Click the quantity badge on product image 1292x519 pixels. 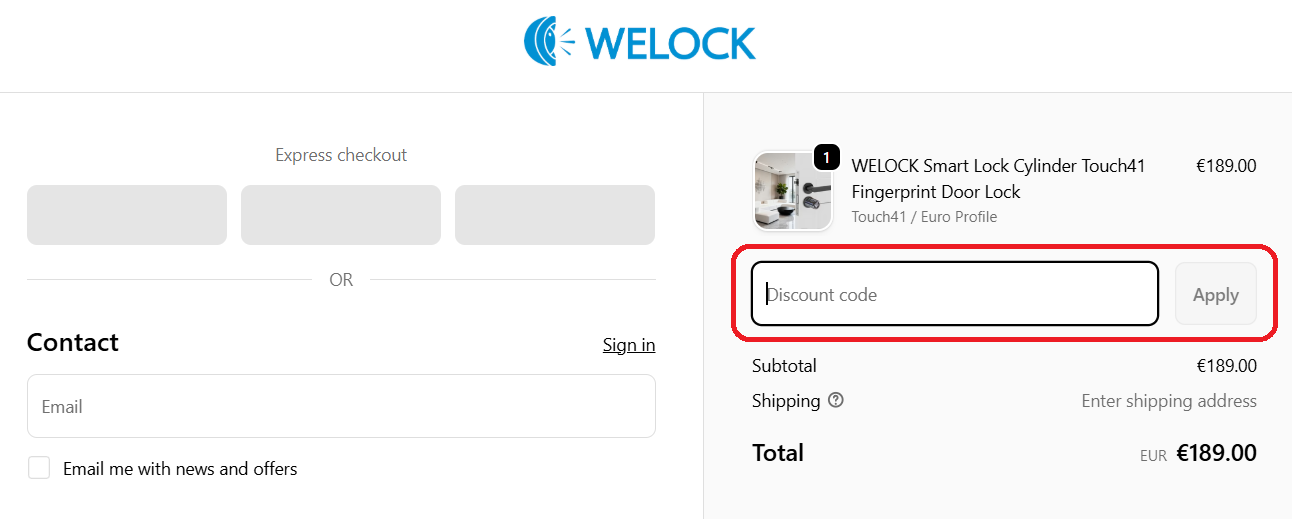pyautogui.click(x=826, y=157)
